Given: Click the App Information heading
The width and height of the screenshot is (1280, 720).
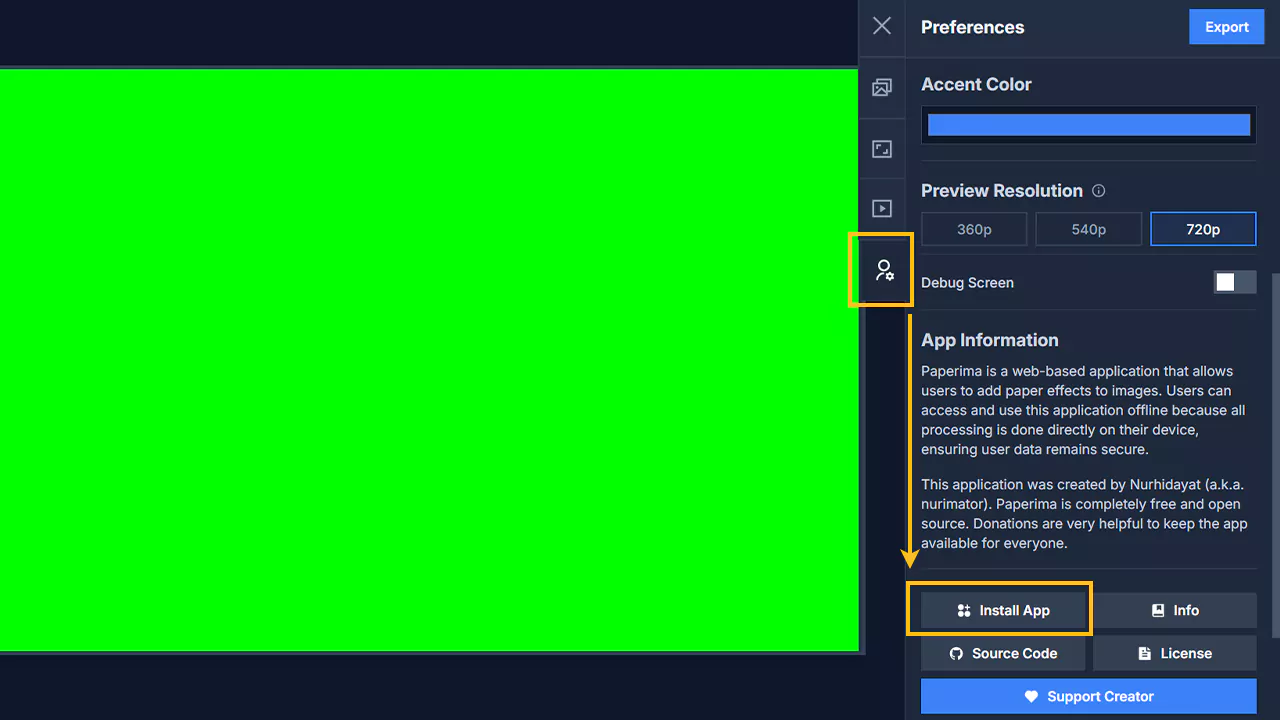Looking at the screenshot, I should 989,340.
